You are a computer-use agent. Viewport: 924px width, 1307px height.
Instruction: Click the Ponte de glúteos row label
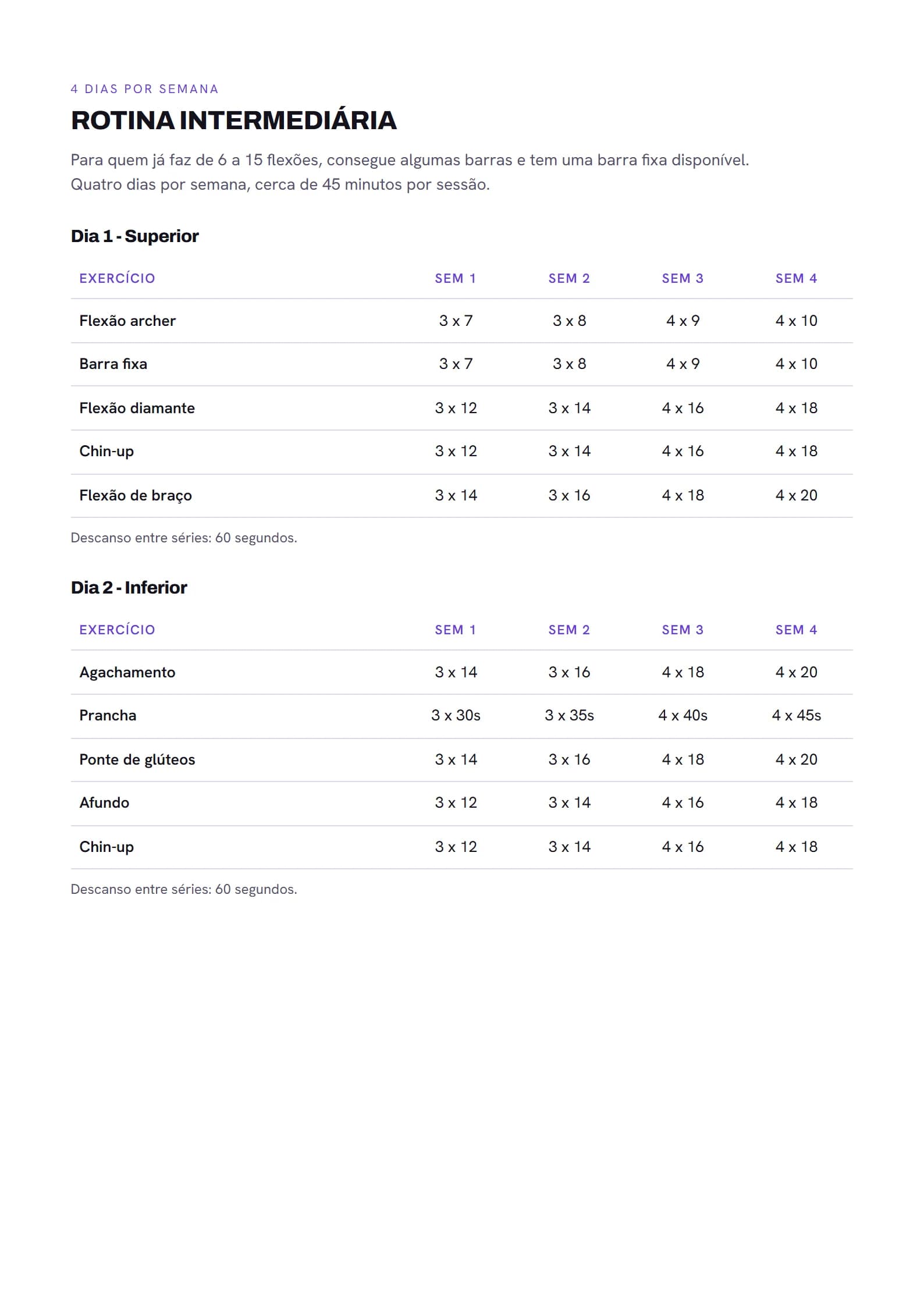point(137,759)
